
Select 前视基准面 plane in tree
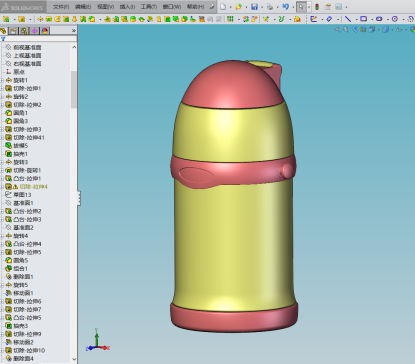27,47
